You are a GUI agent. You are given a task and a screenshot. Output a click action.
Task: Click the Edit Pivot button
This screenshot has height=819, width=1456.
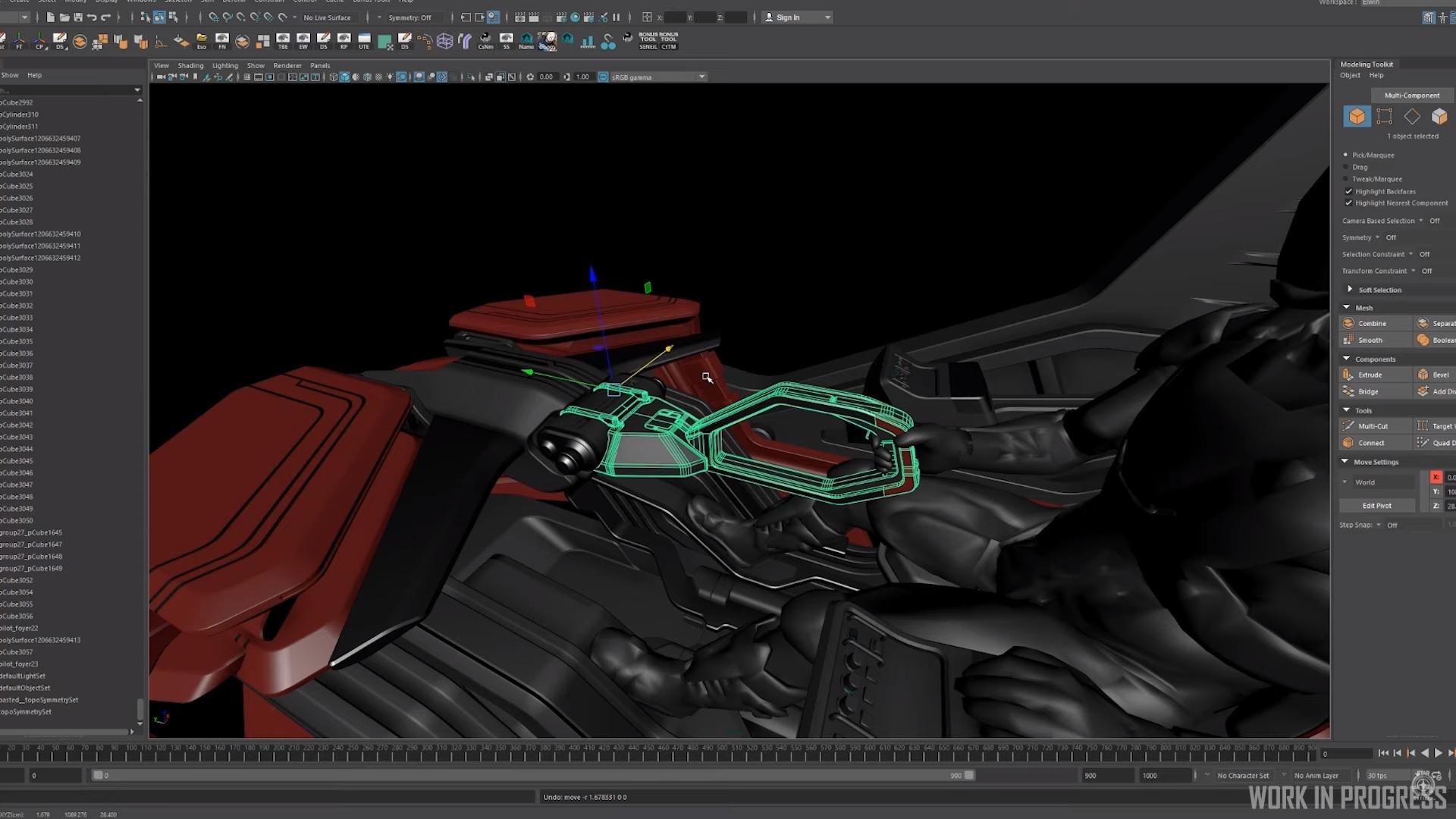[1376, 506]
